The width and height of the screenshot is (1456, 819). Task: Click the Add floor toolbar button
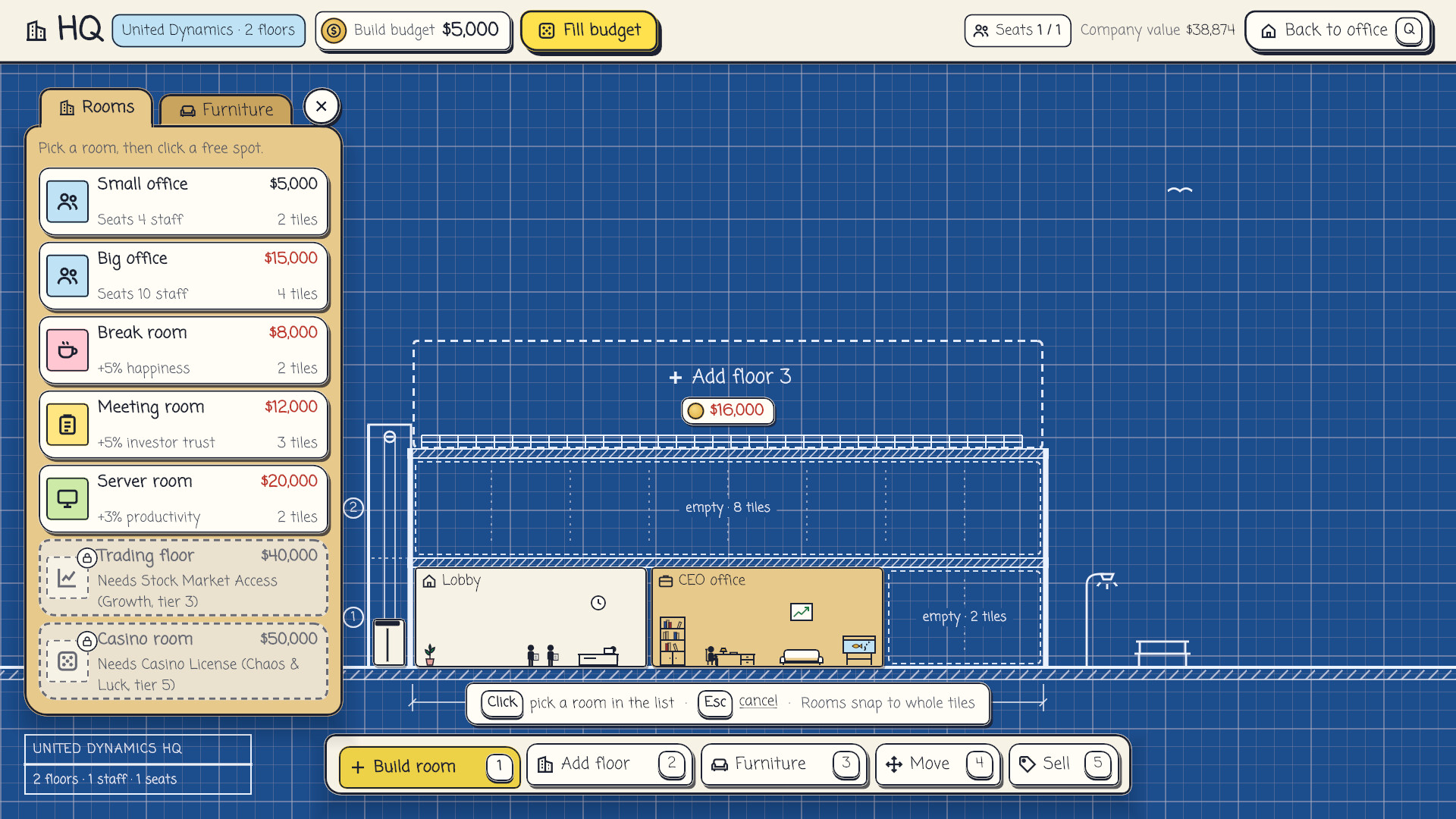(x=610, y=764)
